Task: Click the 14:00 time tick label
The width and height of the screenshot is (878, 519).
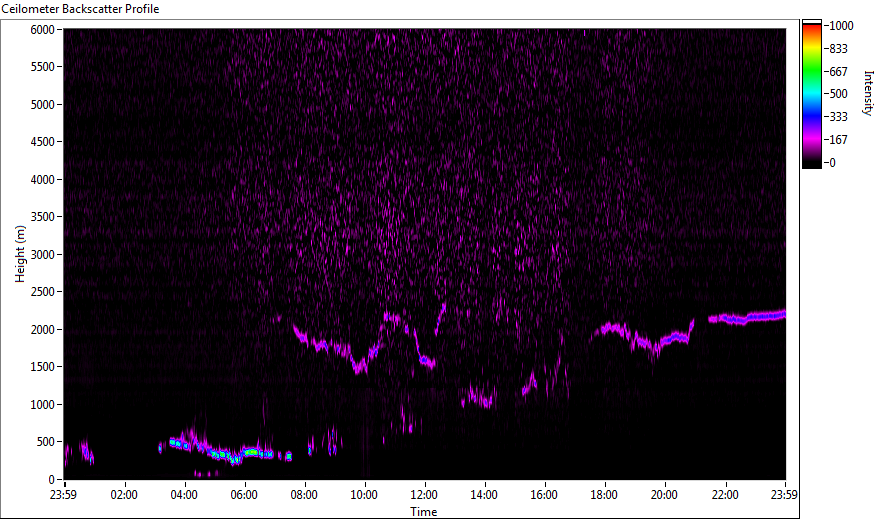Action: click(x=484, y=495)
